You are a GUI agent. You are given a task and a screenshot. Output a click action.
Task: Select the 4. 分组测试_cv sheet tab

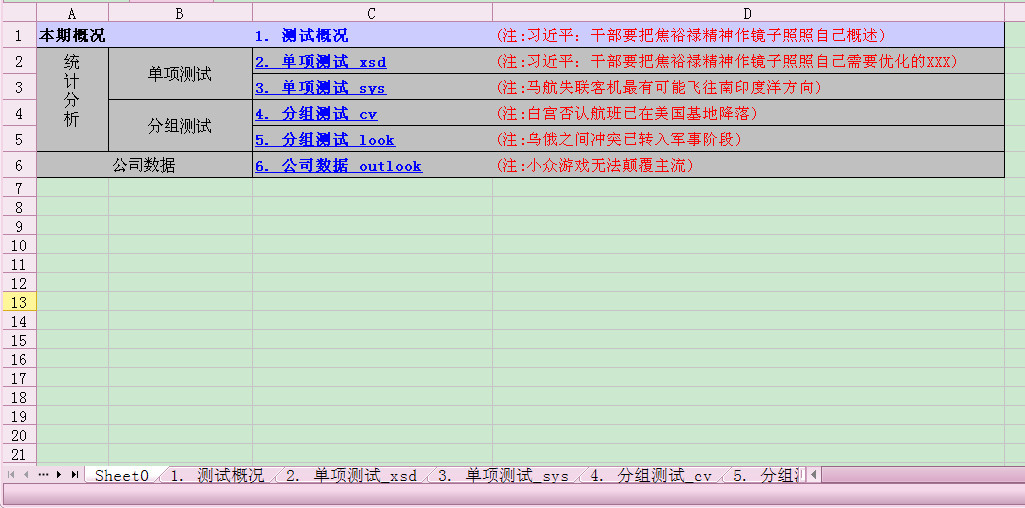point(650,475)
